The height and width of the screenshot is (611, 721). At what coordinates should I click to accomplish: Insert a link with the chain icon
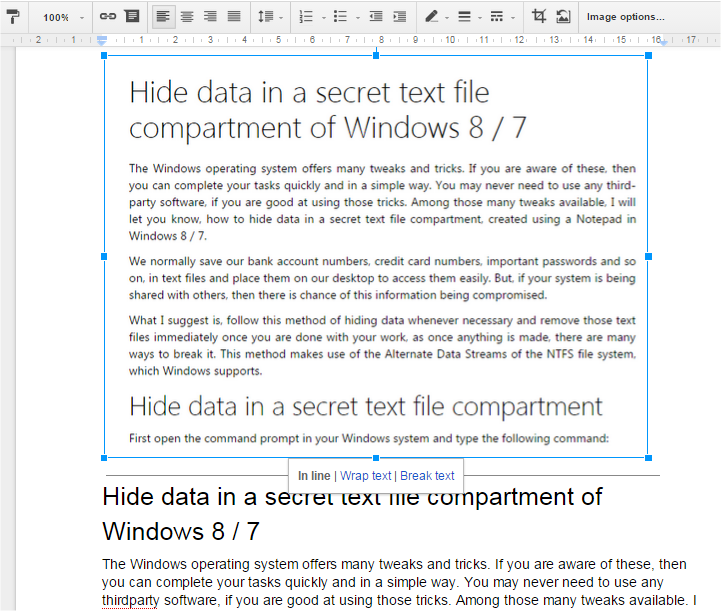click(x=108, y=17)
